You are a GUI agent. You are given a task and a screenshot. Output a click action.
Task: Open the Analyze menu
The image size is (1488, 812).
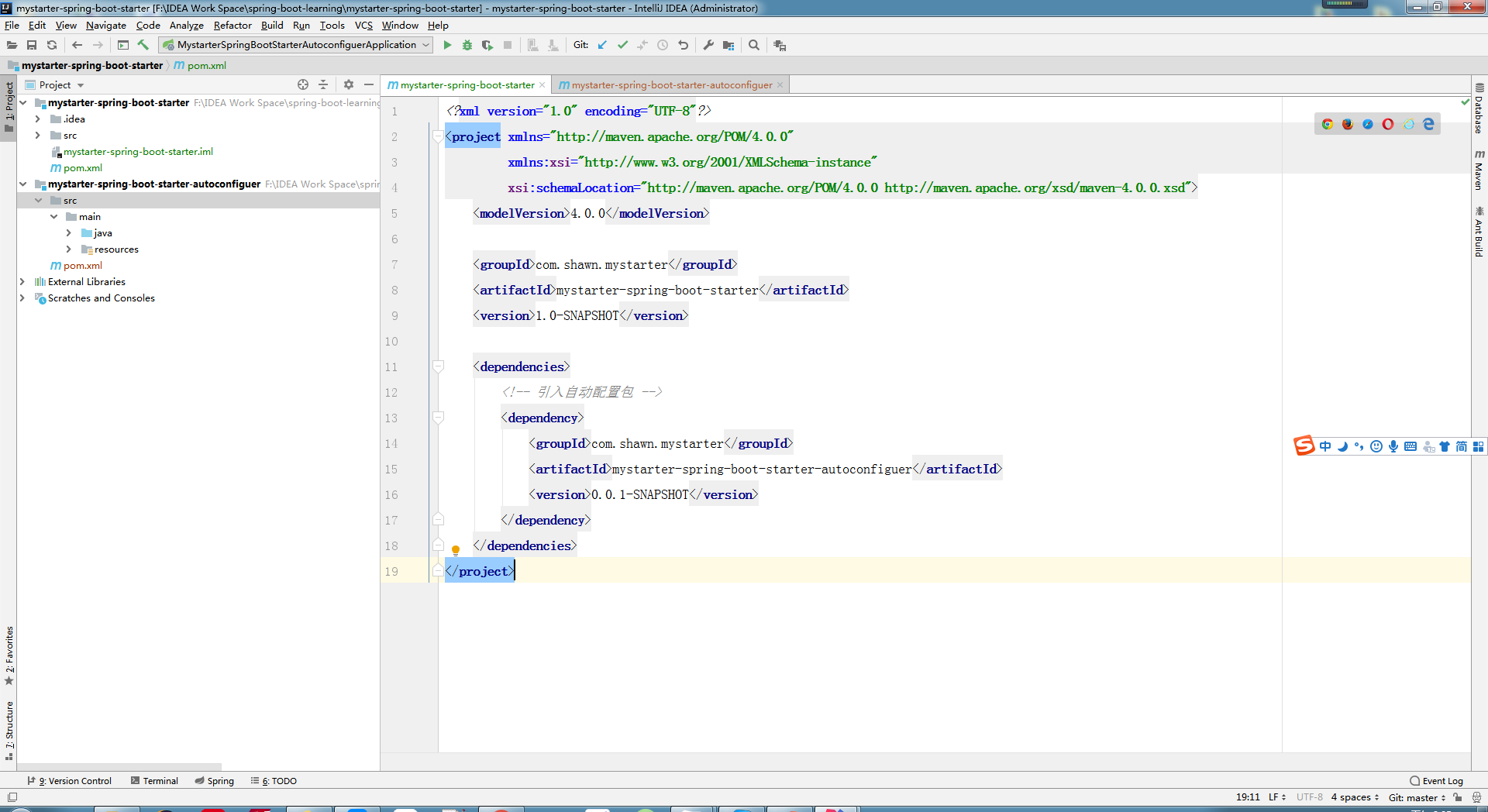187,26
